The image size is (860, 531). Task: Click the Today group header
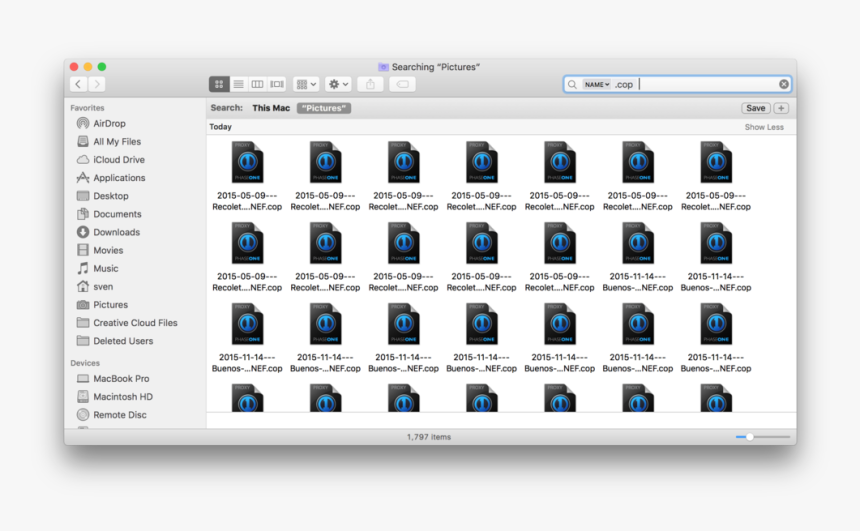[220, 127]
